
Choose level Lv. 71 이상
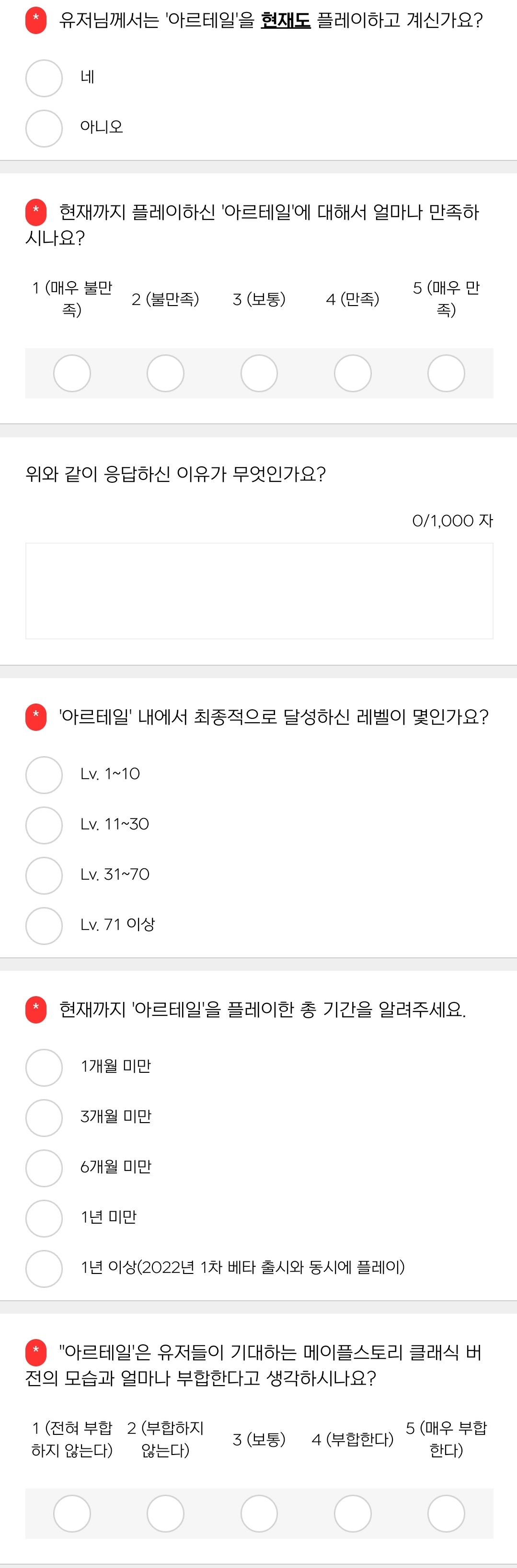[44, 926]
